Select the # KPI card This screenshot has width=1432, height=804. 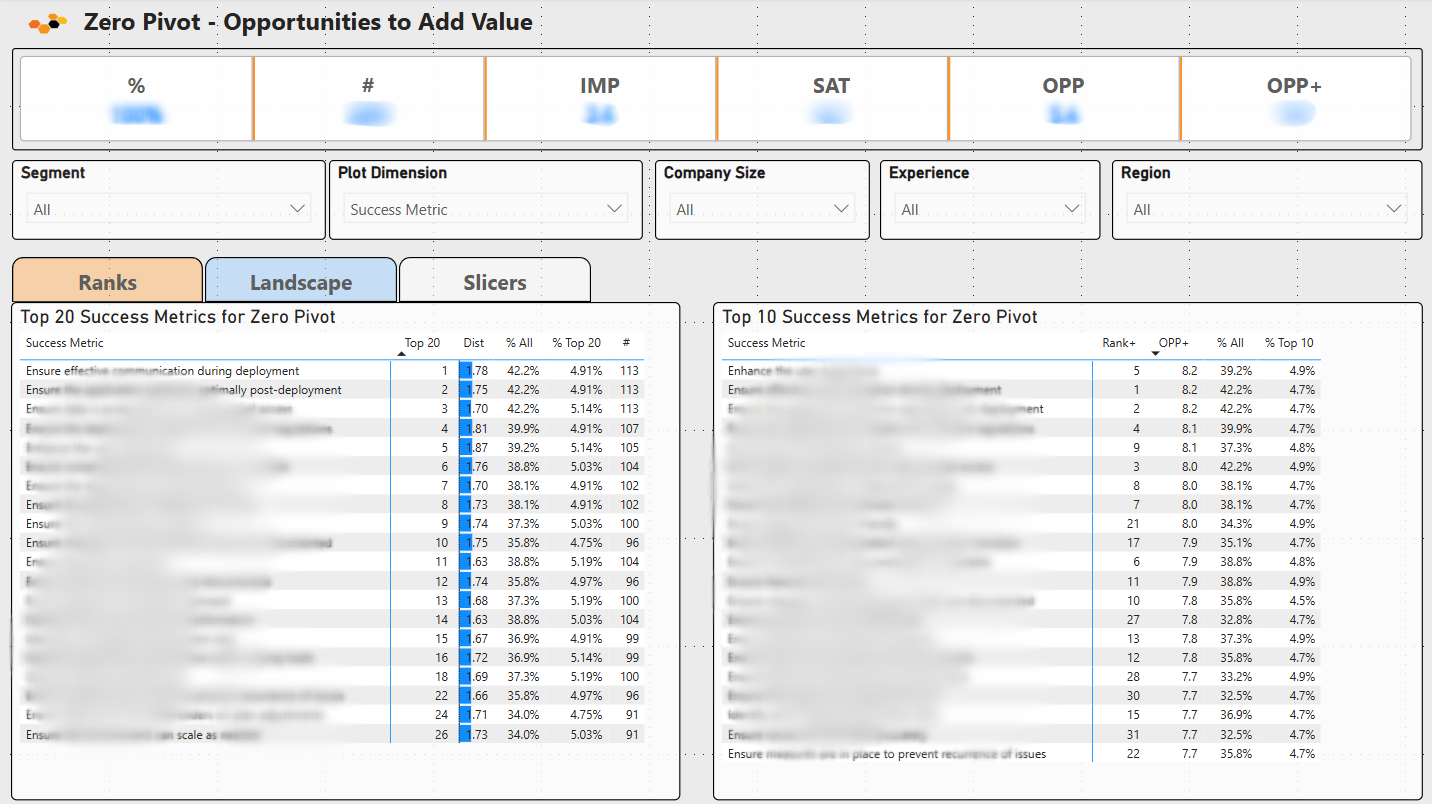tap(368, 98)
